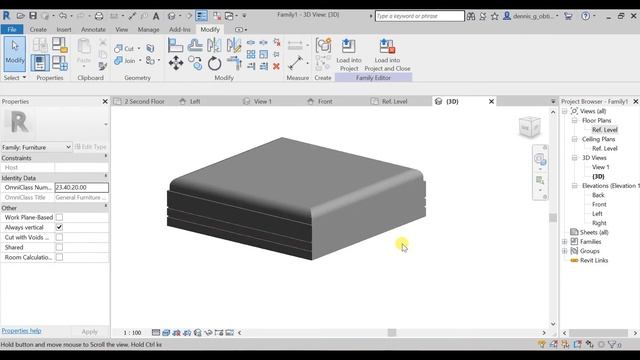Collapse the 3D Views node
Viewport: 640px width, 360px height.
[x=574, y=158]
